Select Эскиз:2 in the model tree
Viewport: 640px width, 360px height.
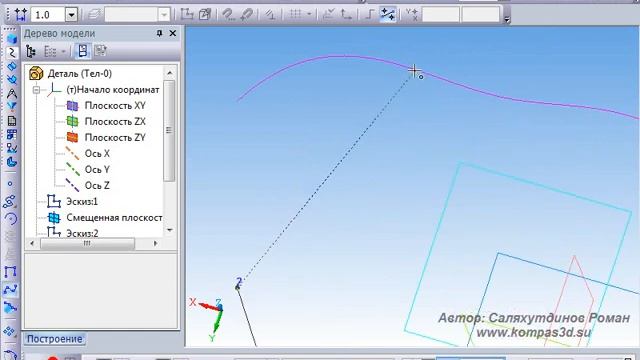point(82,233)
